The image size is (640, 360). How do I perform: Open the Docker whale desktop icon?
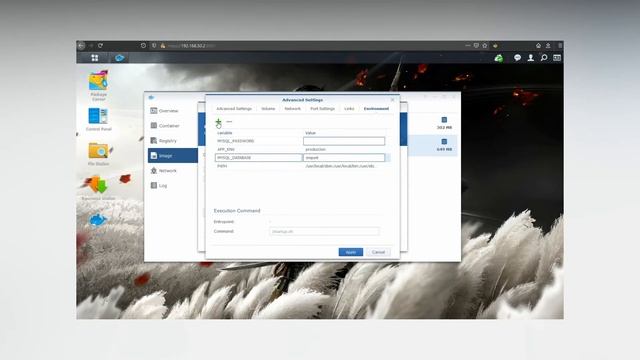(98, 220)
